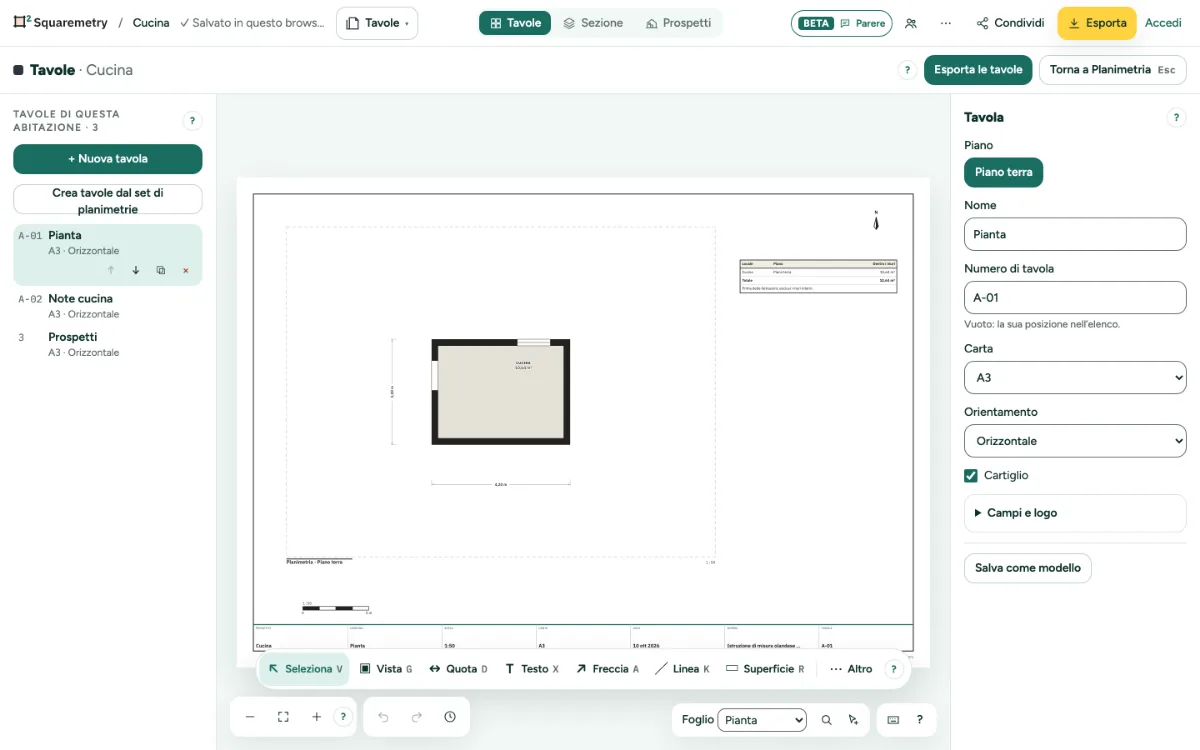Open the Tavole mode dropdown in header
1200x750 pixels.
point(377,23)
